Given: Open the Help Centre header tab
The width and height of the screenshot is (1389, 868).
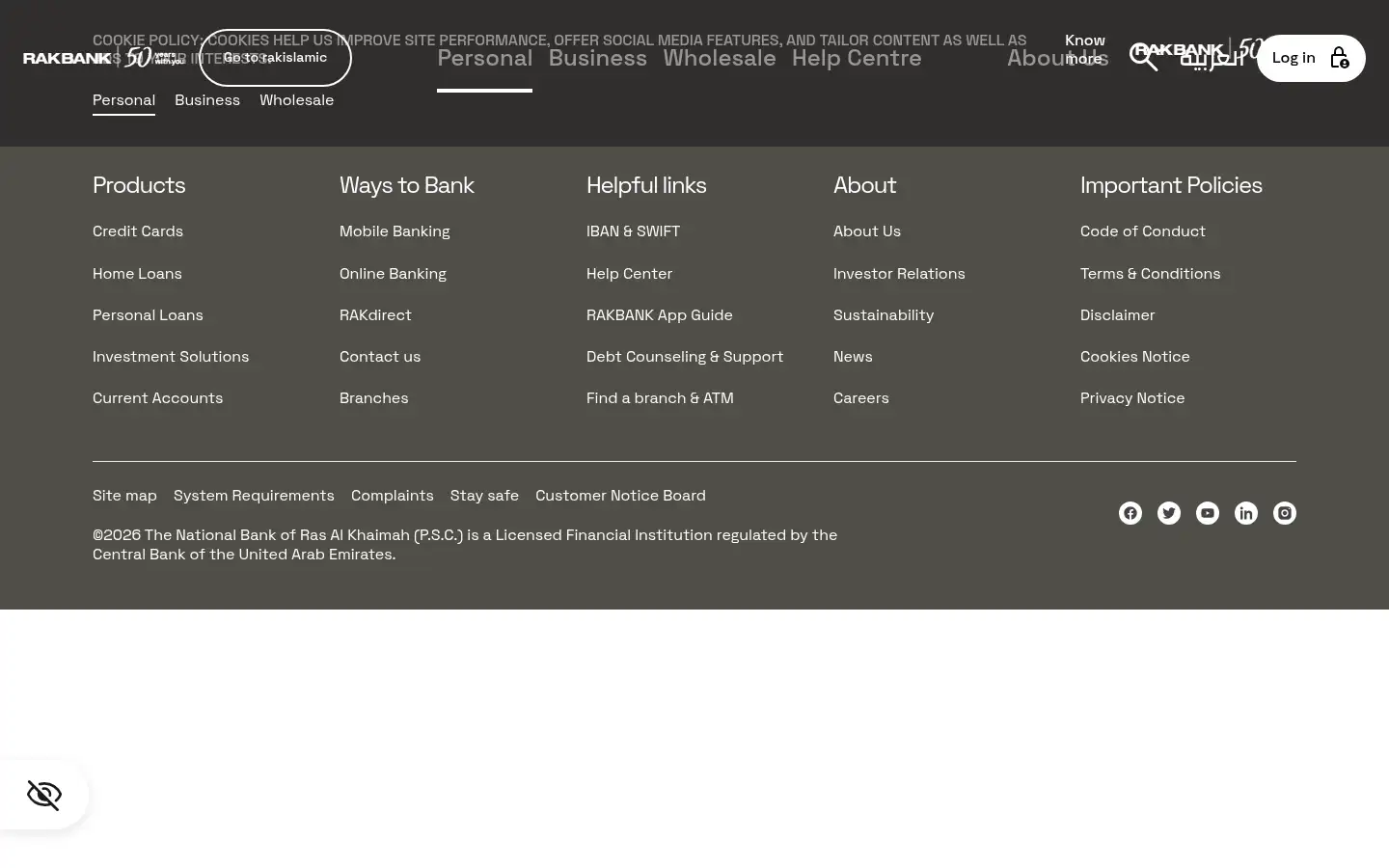Looking at the screenshot, I should (857, 58).
